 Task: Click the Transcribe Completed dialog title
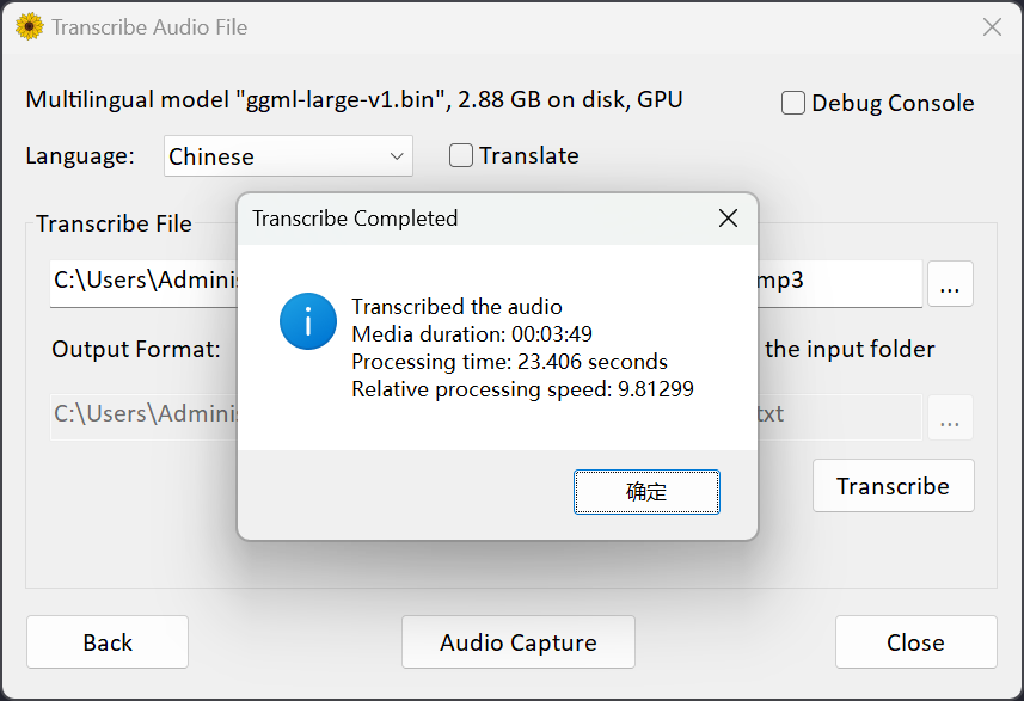(355, 218)
